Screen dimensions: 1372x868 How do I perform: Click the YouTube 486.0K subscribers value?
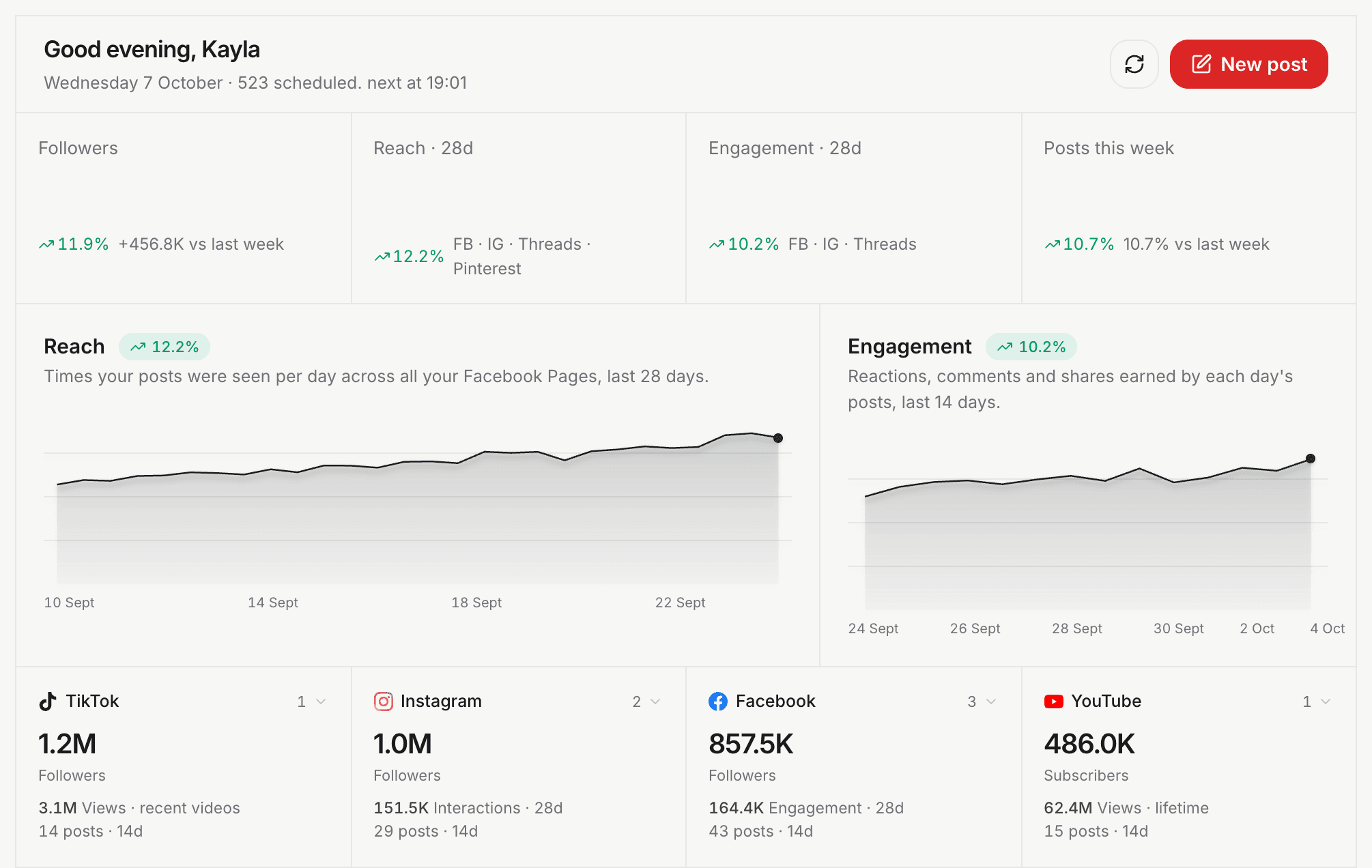coord(1089,744)
